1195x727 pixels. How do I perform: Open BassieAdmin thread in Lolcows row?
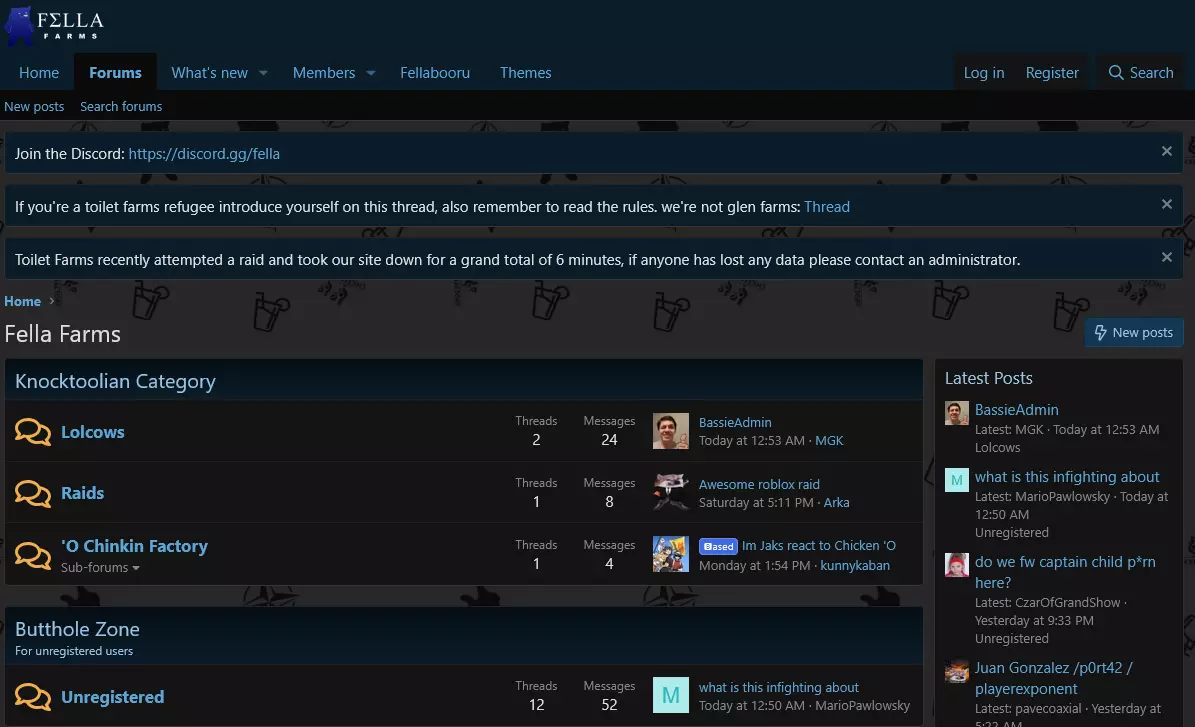[735, 422]
